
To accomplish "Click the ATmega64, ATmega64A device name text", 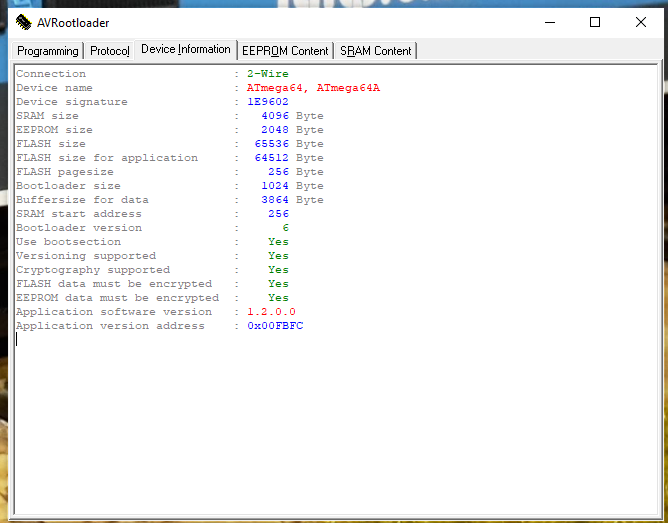I will 313,88.
